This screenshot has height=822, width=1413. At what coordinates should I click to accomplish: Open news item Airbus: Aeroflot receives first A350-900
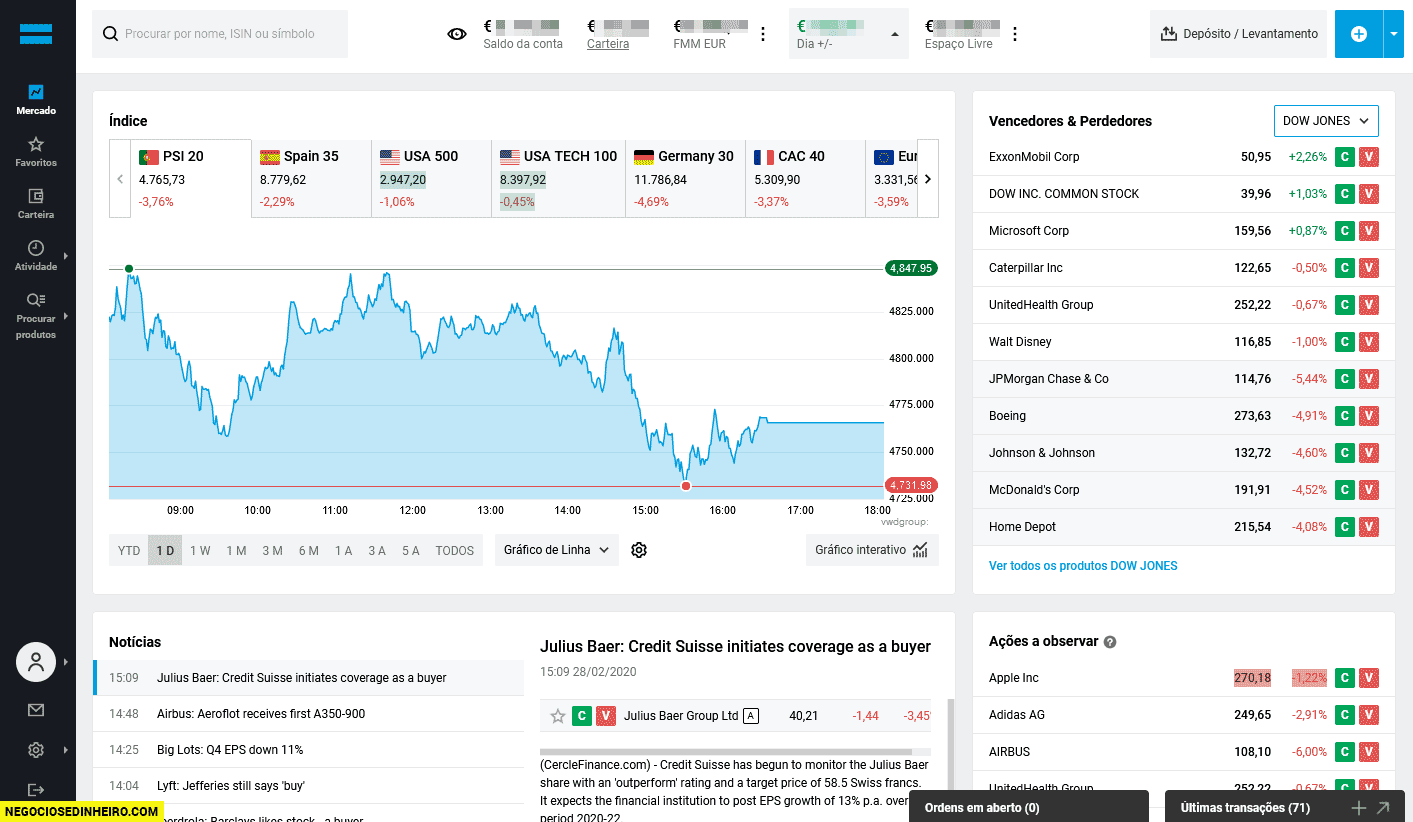(x=308, y=714)
